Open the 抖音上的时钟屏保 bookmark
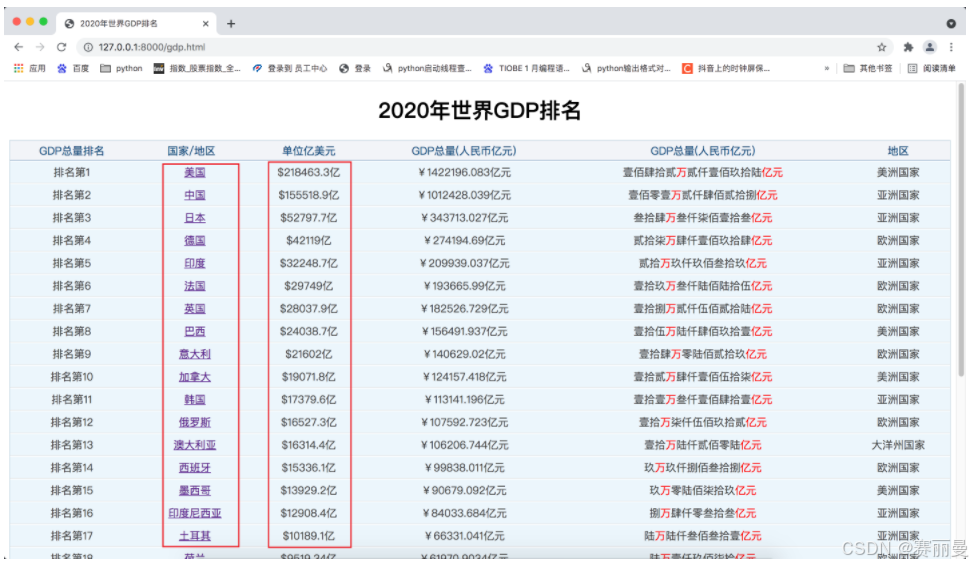 [x=726, y=68]
